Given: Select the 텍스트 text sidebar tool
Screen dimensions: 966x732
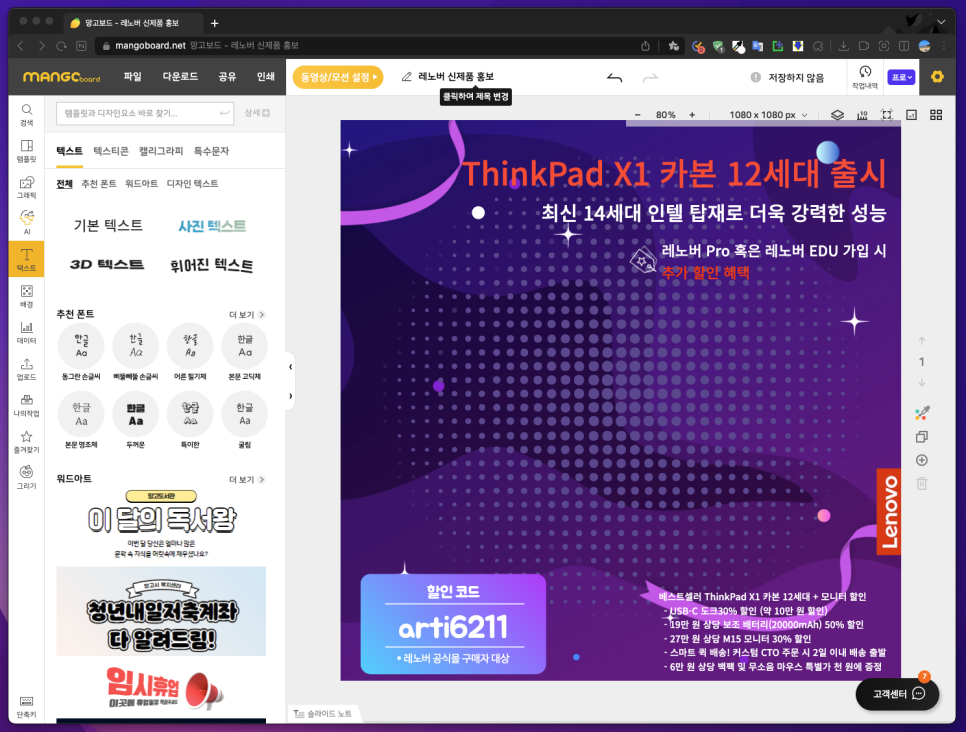Looking at the screenshot, I should click(x=26, y=259).
